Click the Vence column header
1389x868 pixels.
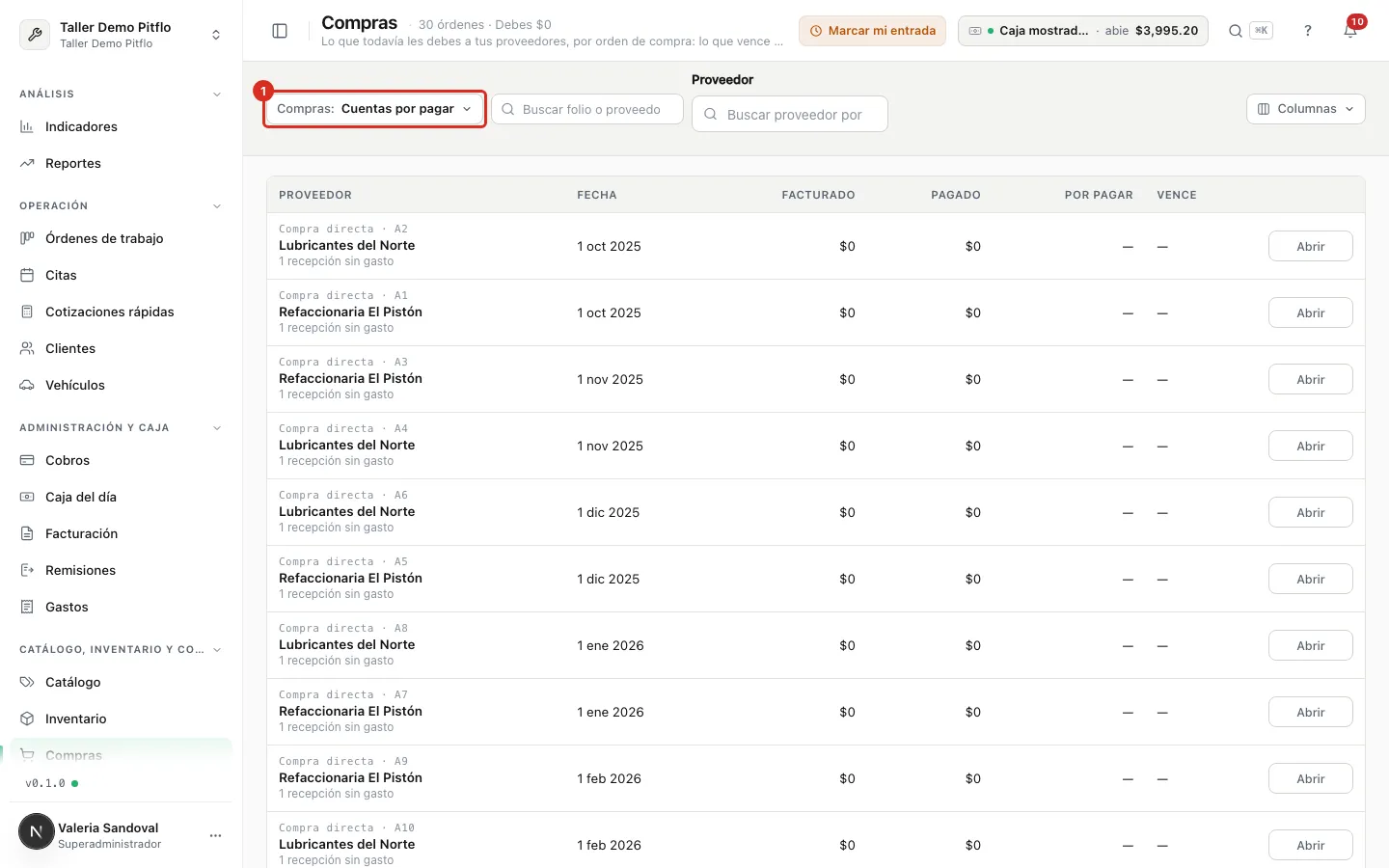[1177, 195]
